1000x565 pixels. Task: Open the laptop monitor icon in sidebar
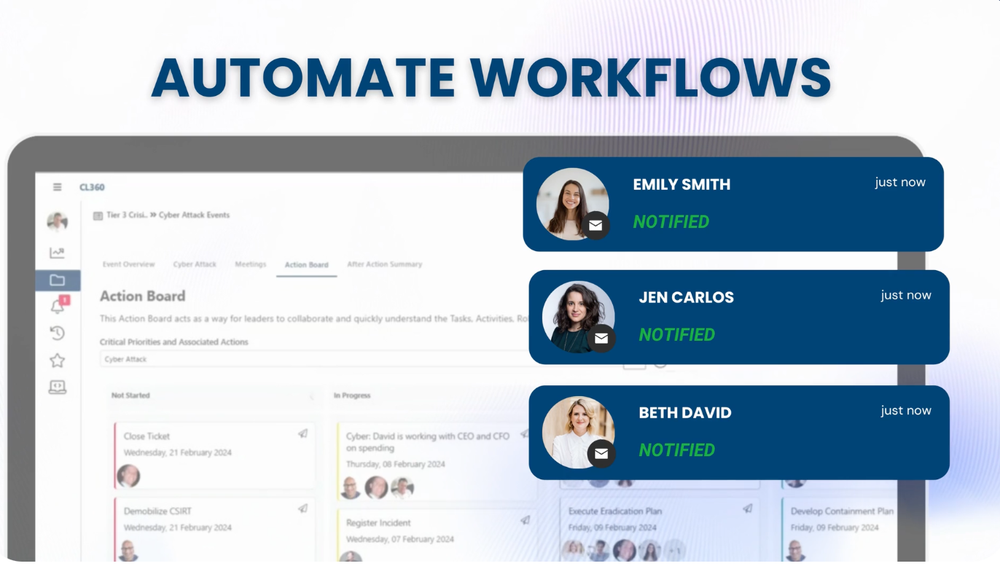57,387
